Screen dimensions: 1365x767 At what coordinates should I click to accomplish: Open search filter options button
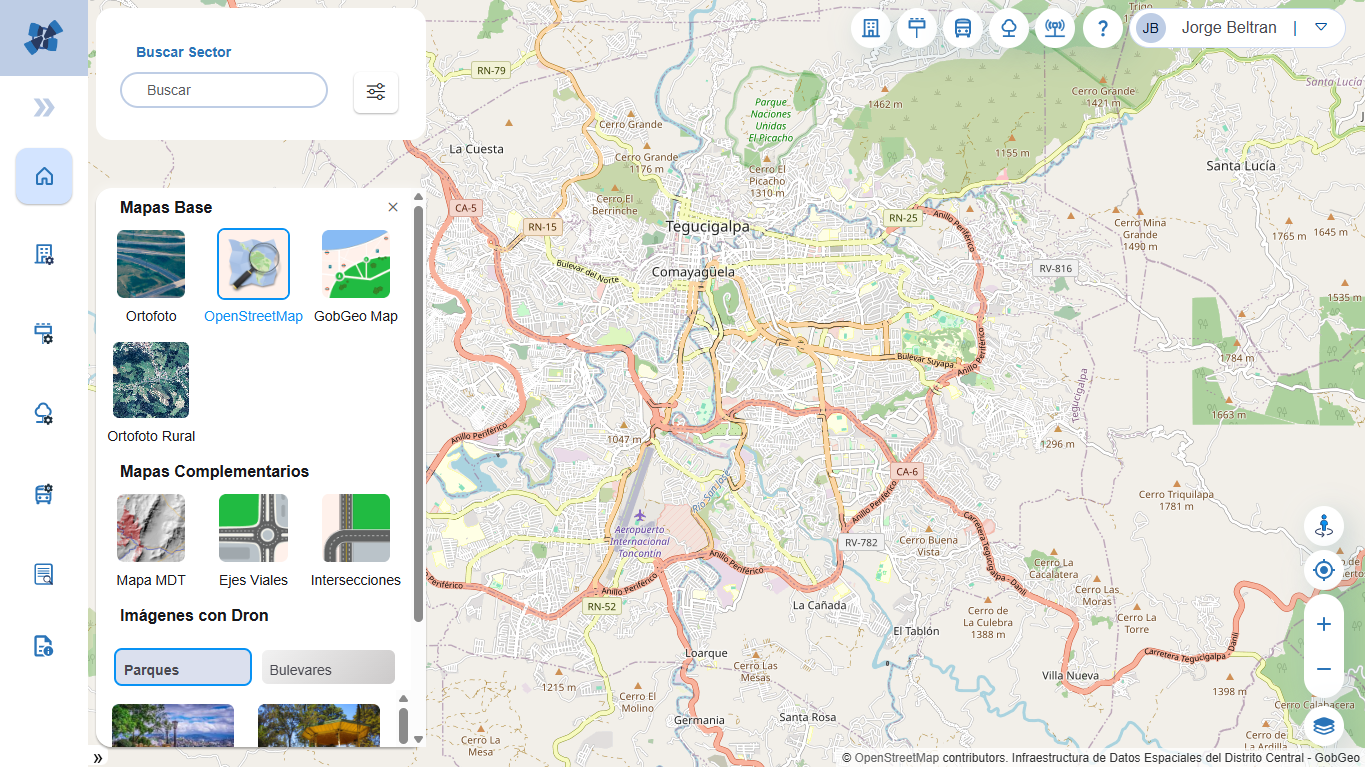pyautogui.click(x=376, y=92)
